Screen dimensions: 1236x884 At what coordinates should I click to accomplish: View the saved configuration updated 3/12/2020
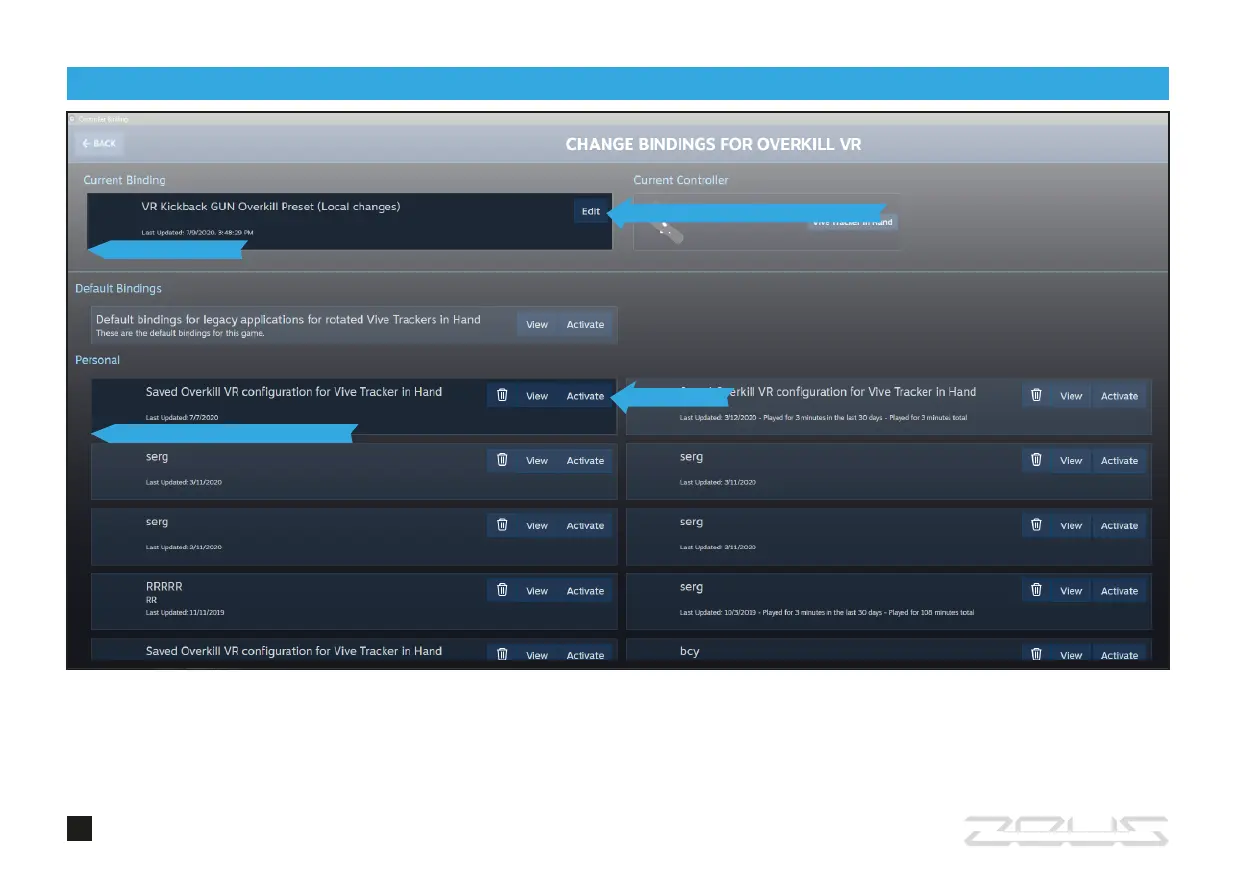[x=1071, y=395]
